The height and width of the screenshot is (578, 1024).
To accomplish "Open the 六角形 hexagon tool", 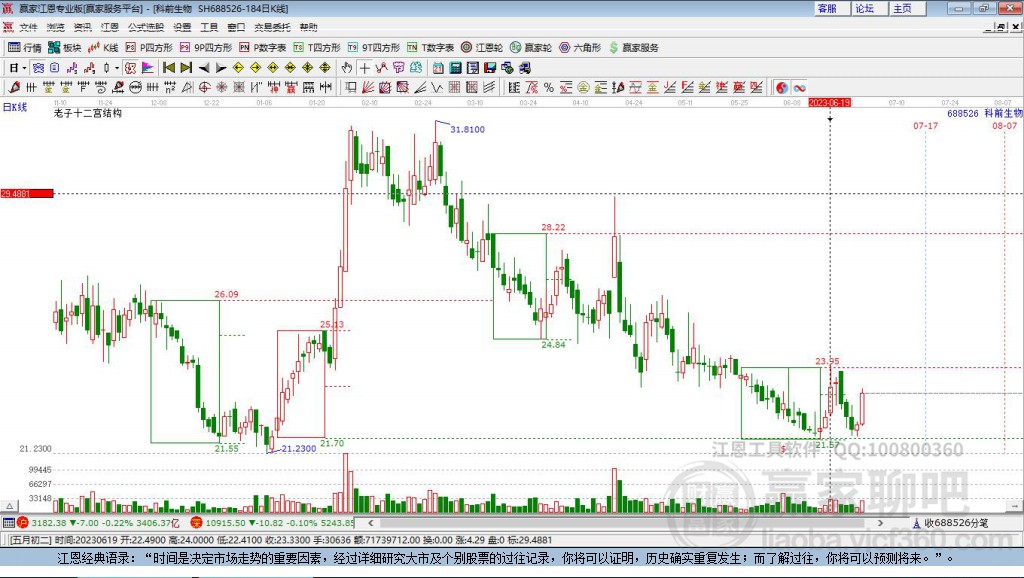I will (580, 48).
